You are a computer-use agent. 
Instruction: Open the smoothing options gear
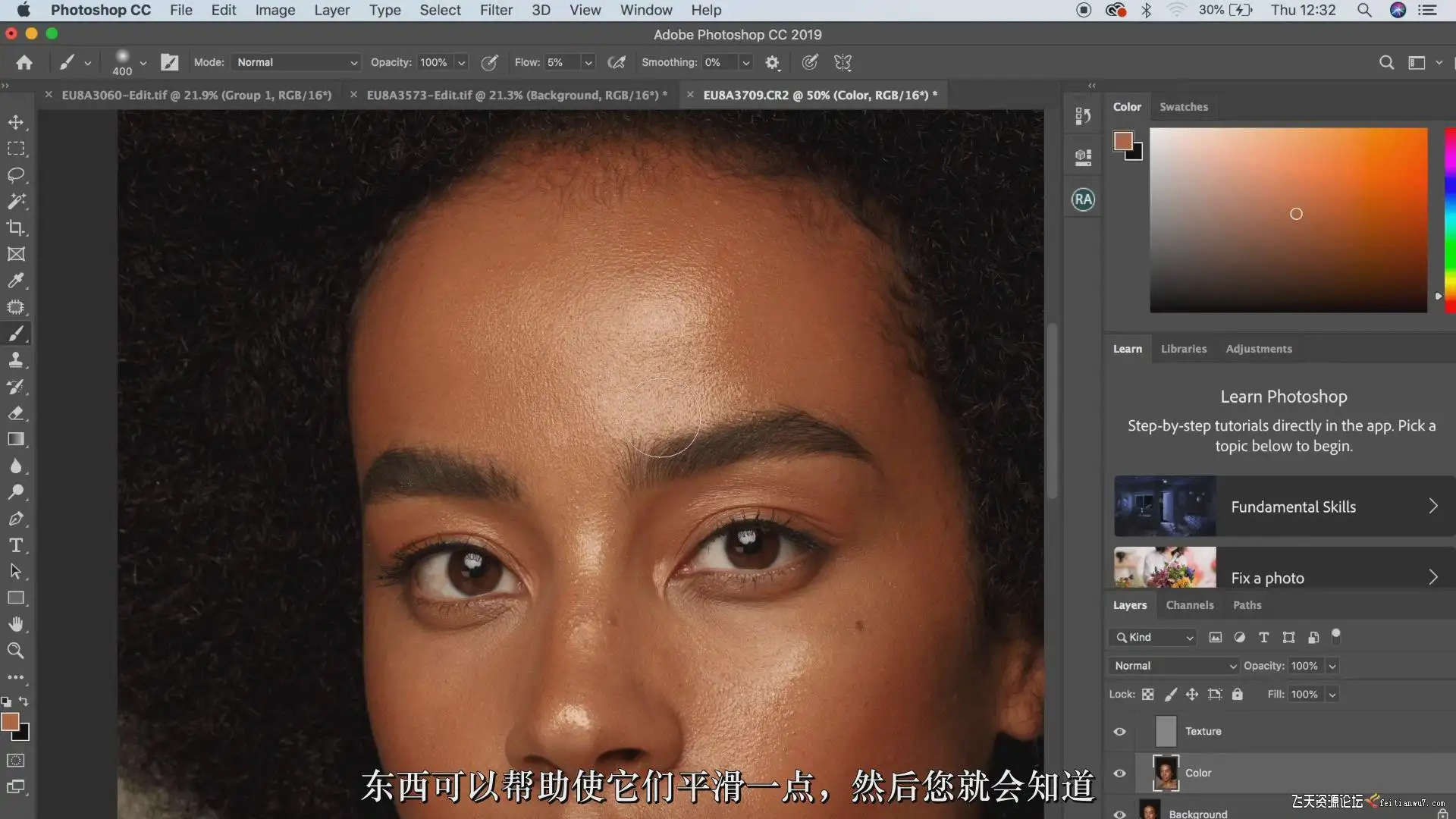772,63
